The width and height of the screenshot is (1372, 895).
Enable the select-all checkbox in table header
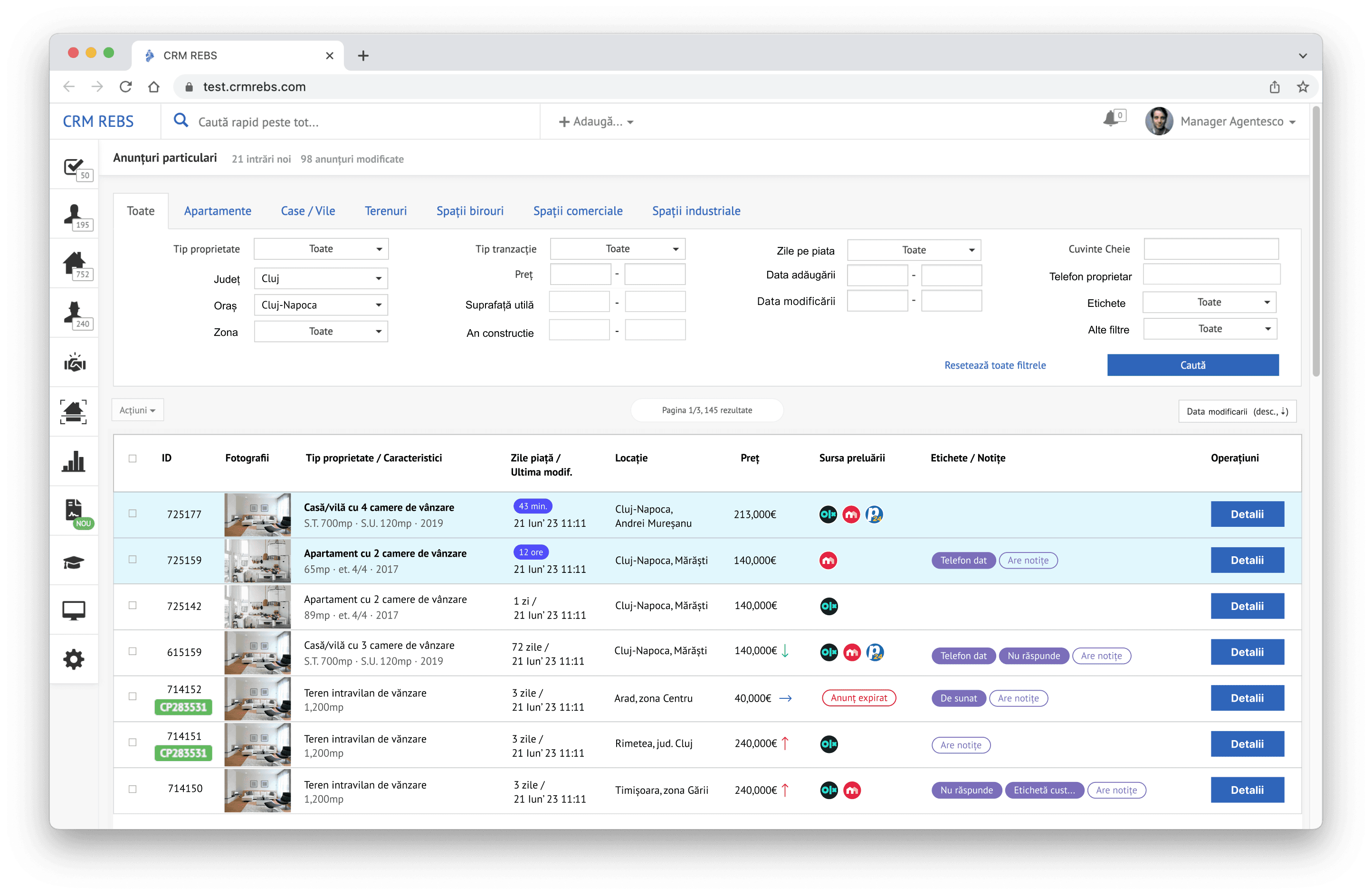pyautogui.click(x=133, y=459)
